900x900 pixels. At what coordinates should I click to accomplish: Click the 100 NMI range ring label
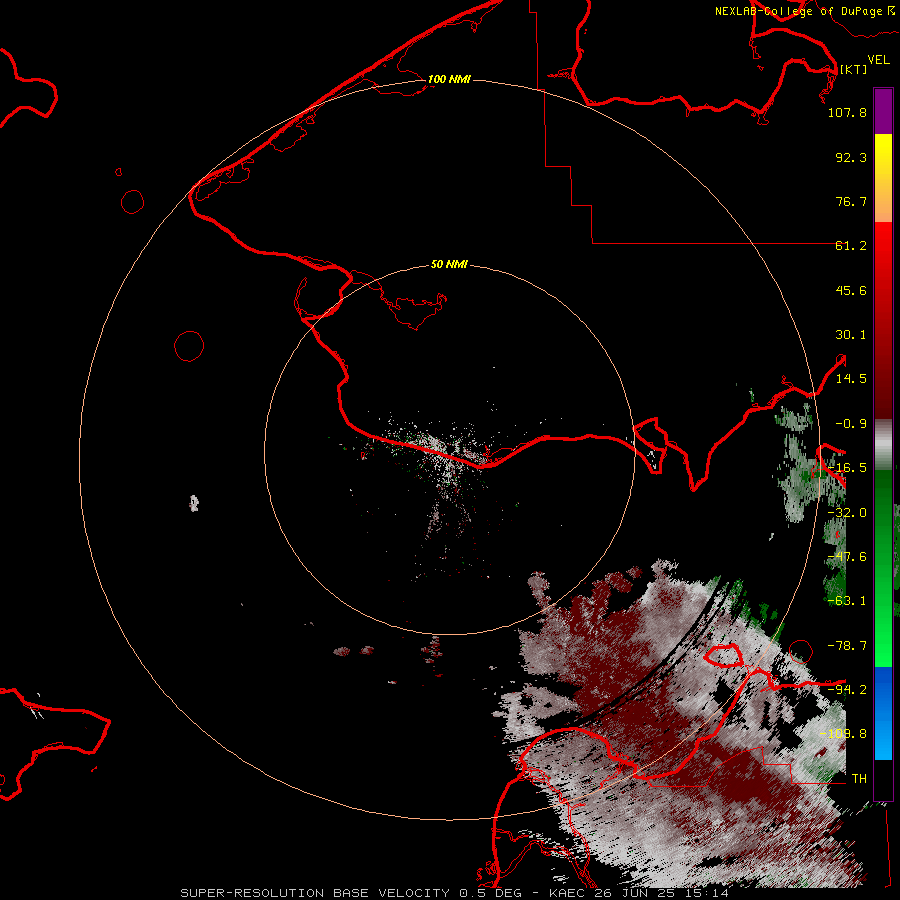pyautogui.click(x=449, y=79)
